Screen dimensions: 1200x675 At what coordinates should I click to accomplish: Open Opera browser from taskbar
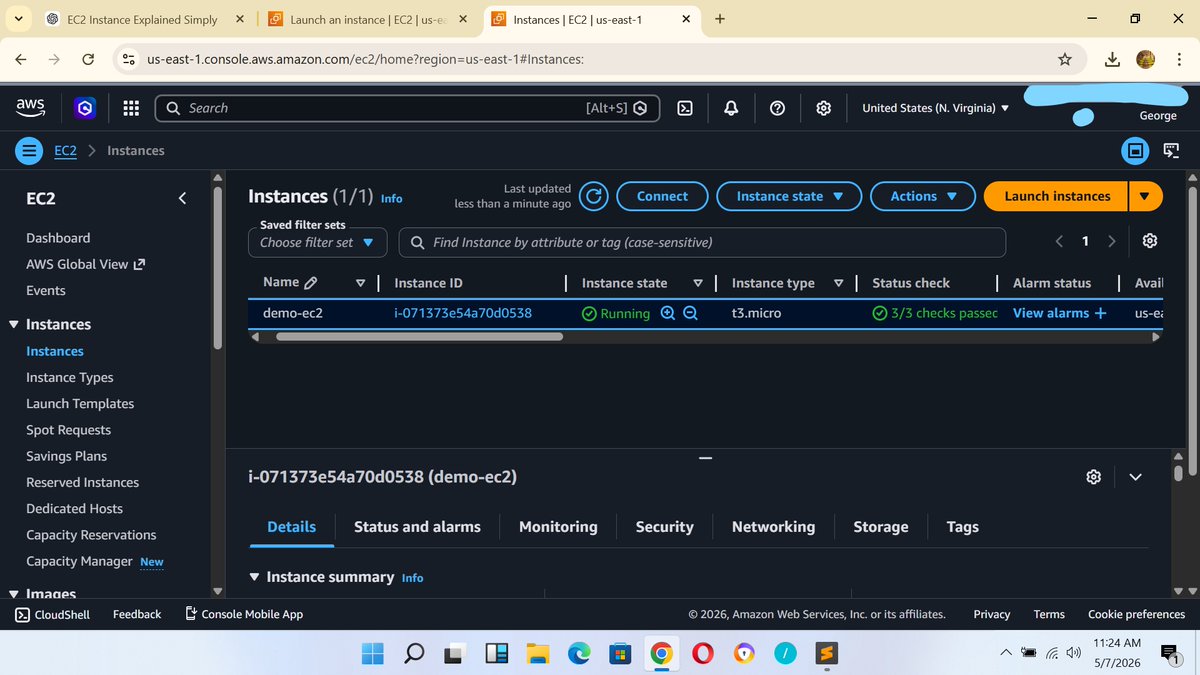point(702,654)
